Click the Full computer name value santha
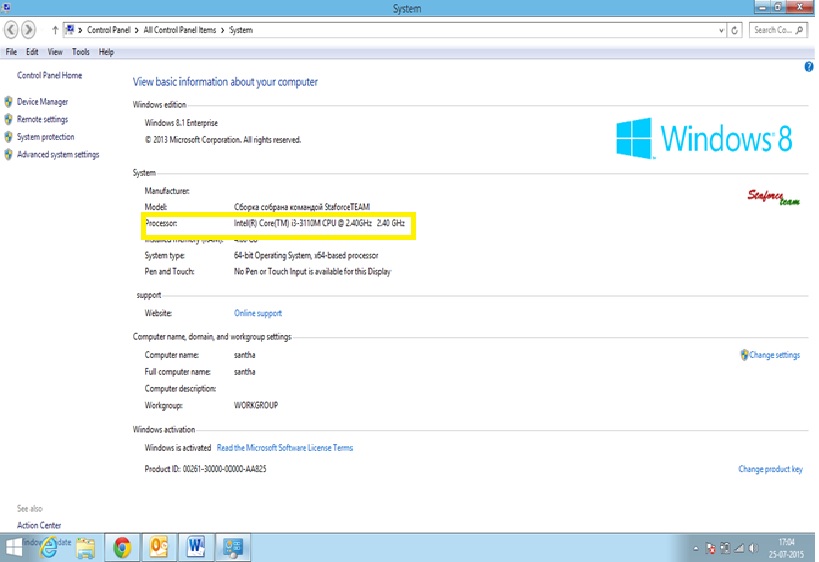Image resolution: width=819 pixels, height=562 pixels. (244, 371)
